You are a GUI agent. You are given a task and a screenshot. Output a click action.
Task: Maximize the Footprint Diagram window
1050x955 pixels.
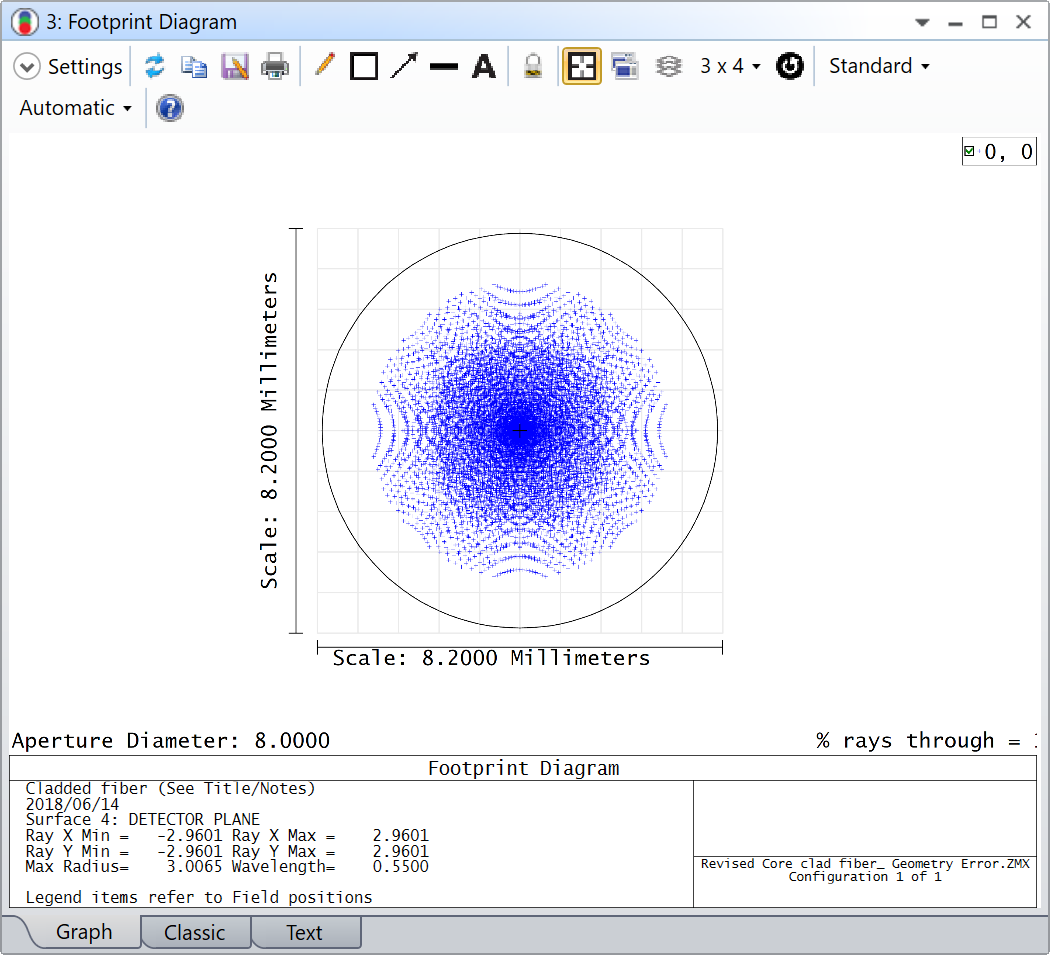click(x=989, y=22)
